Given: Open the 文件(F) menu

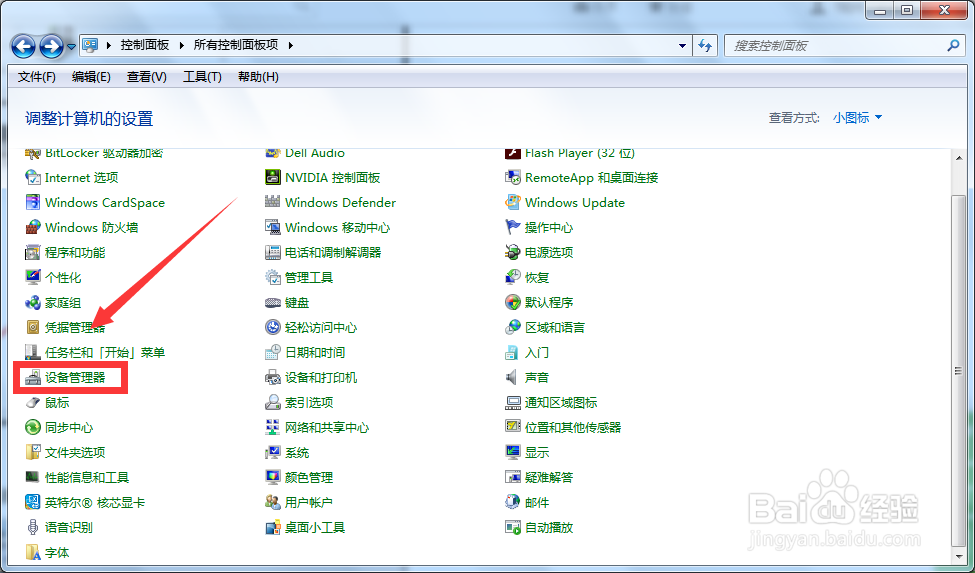Looking at the screenshot, I should point(37,76).
